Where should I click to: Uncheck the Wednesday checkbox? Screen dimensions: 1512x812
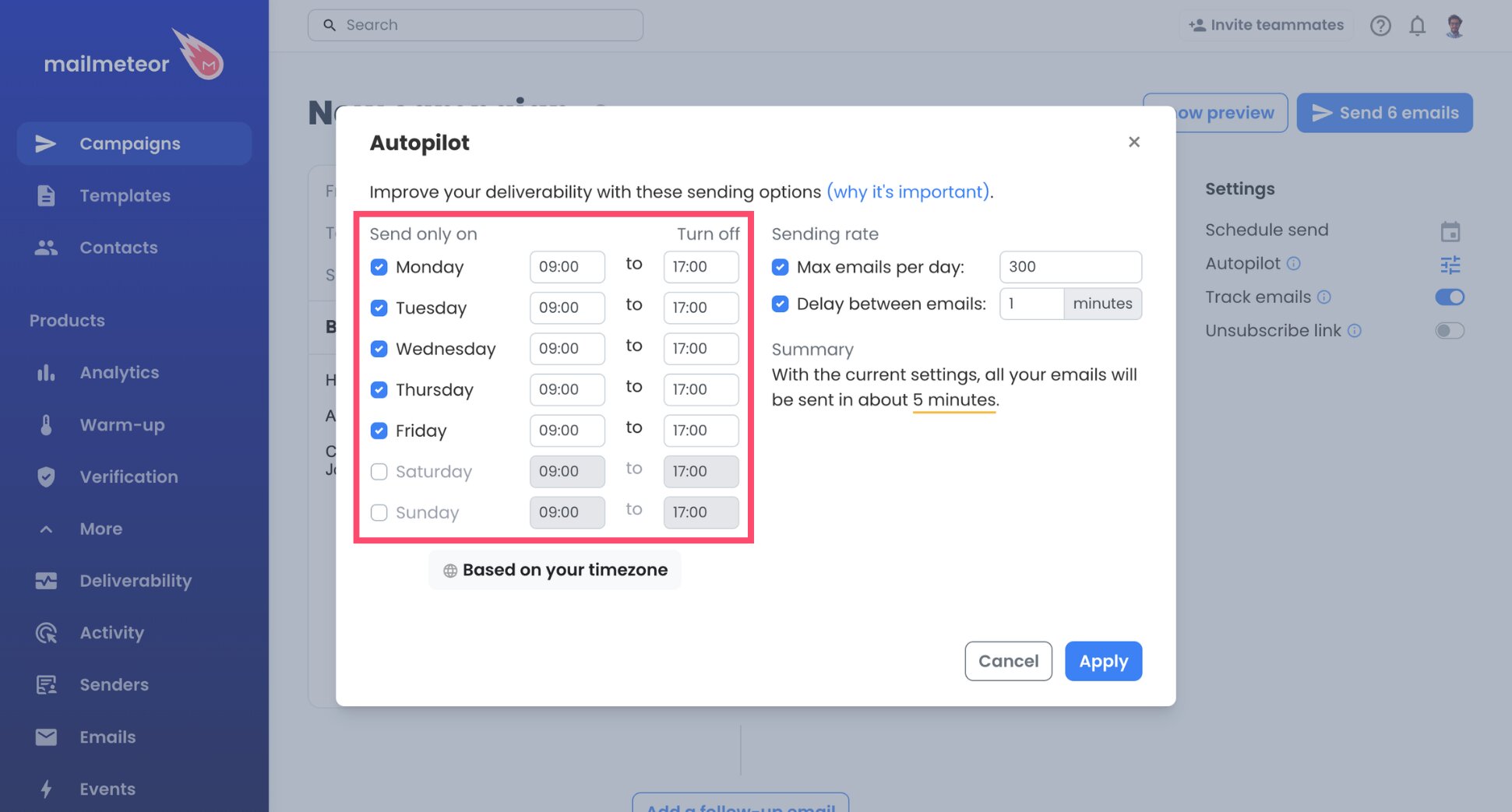(x=379, y=349)
